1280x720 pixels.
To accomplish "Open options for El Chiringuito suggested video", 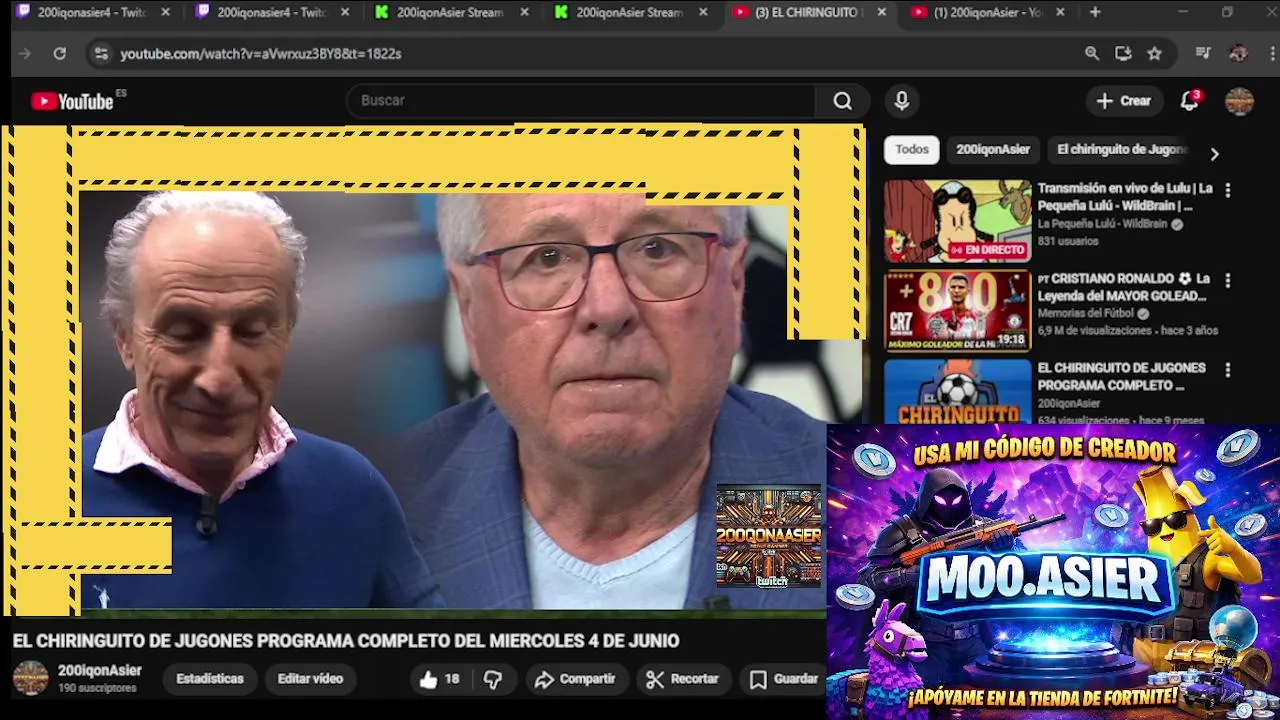I will pos(1228,370).
